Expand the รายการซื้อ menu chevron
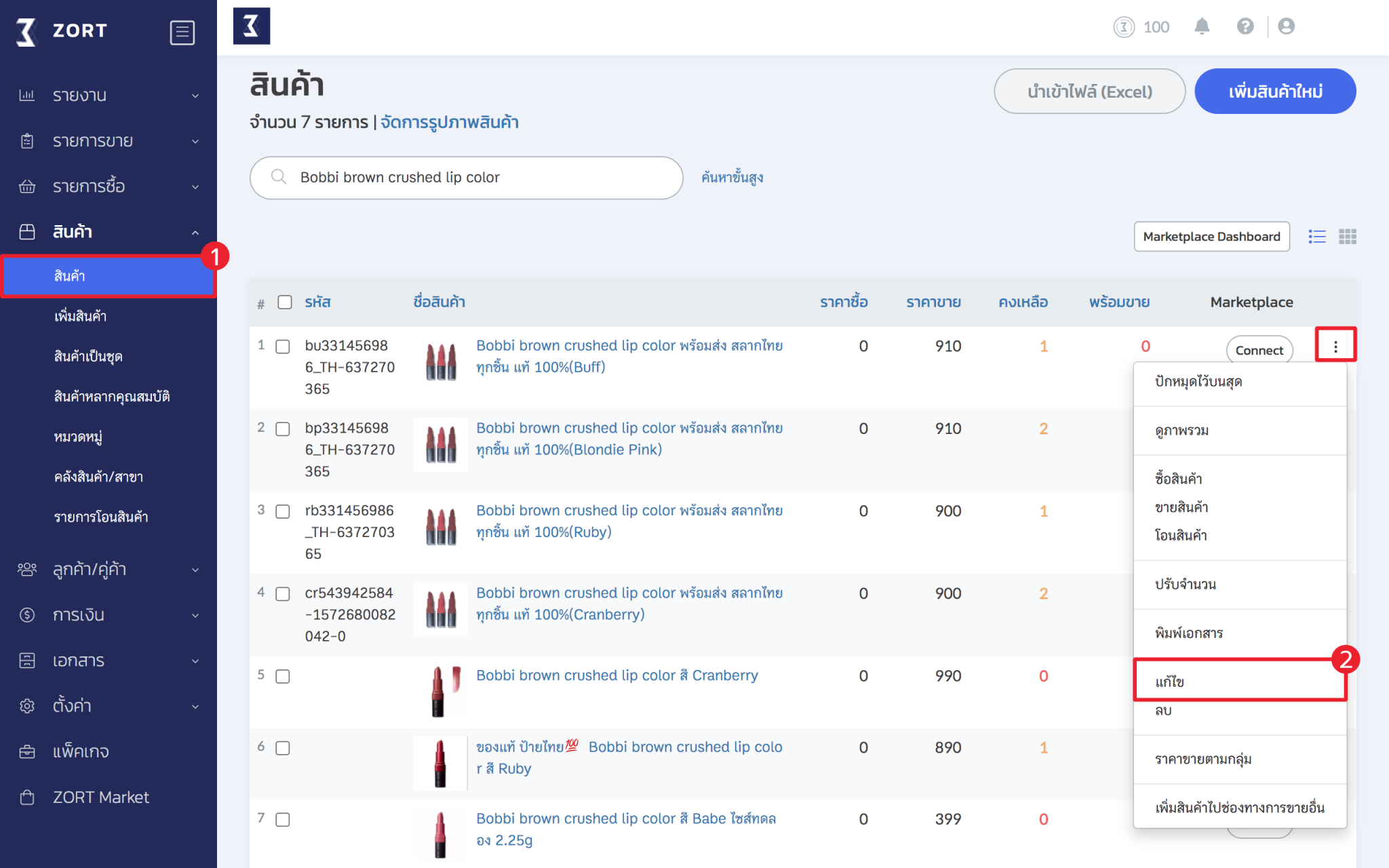Image resolution: width=1389 pixels, height=868 pixels. (195, 187)
